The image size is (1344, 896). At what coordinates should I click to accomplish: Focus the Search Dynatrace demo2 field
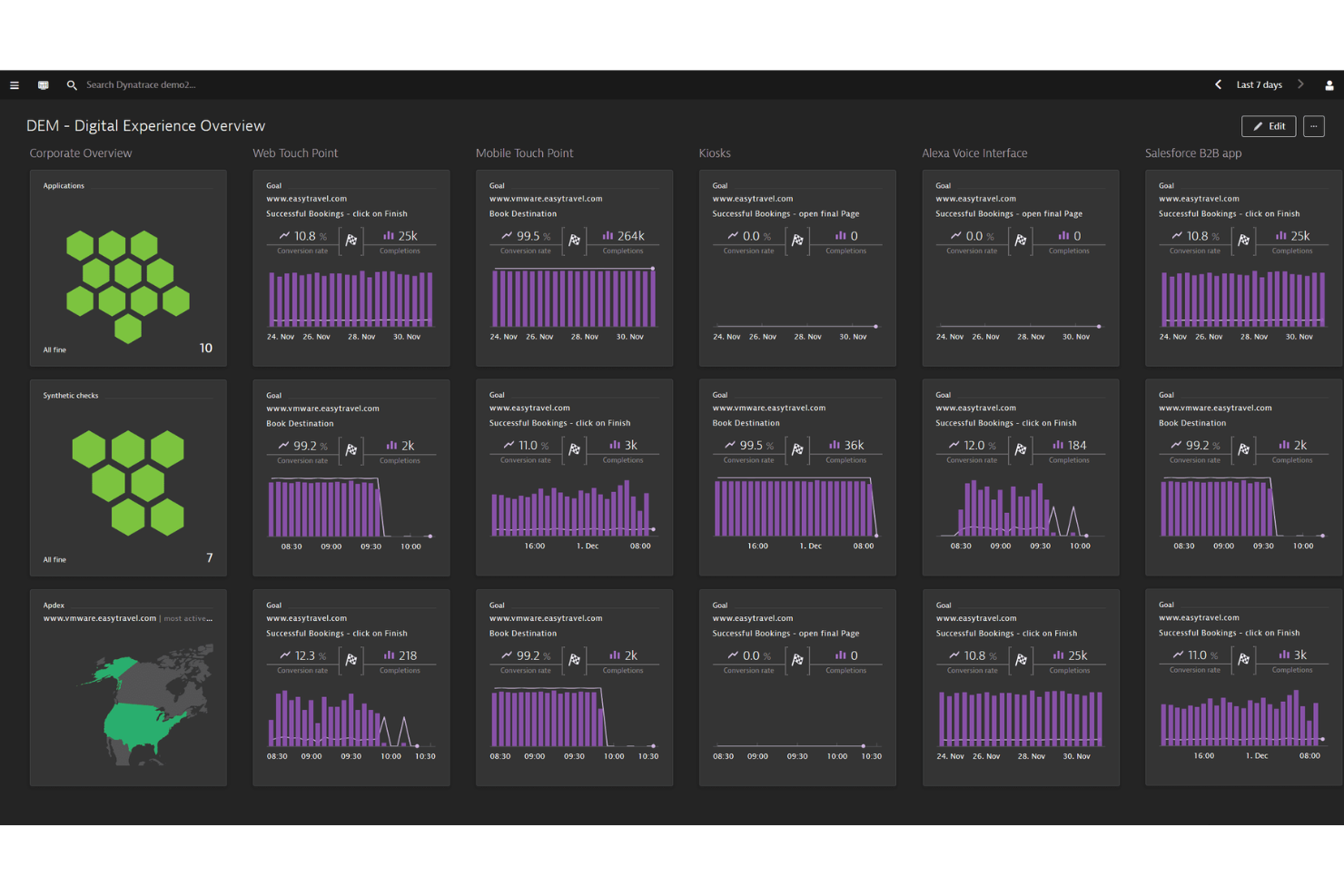click(x=141, y=85)
